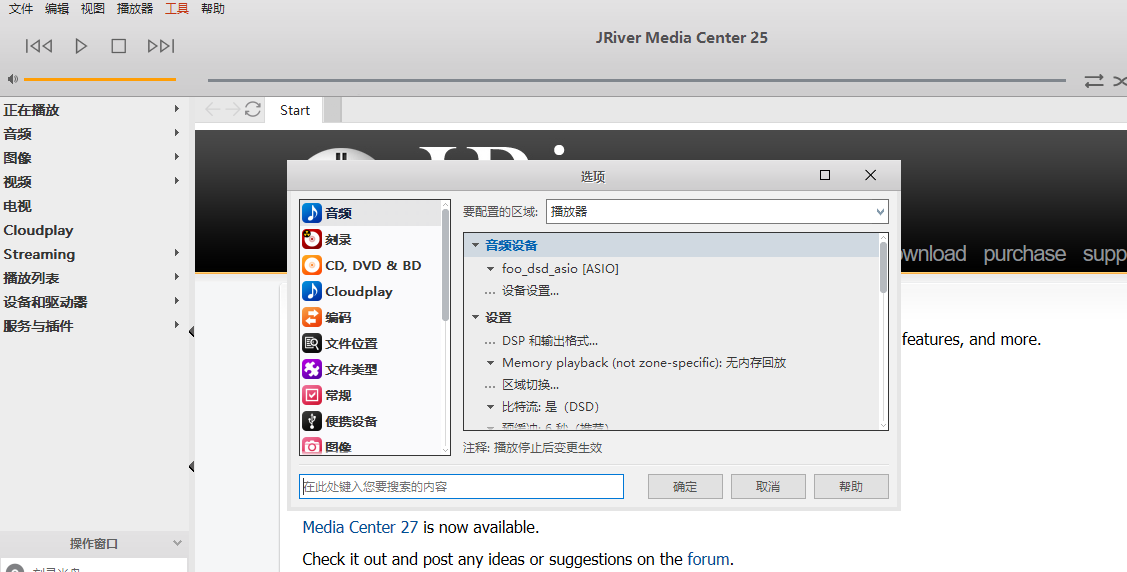Image resolution: width=1127 pixels, height=572 pixels.
Task: Mute using the speaker volume icon
Action: click(13, 79)
